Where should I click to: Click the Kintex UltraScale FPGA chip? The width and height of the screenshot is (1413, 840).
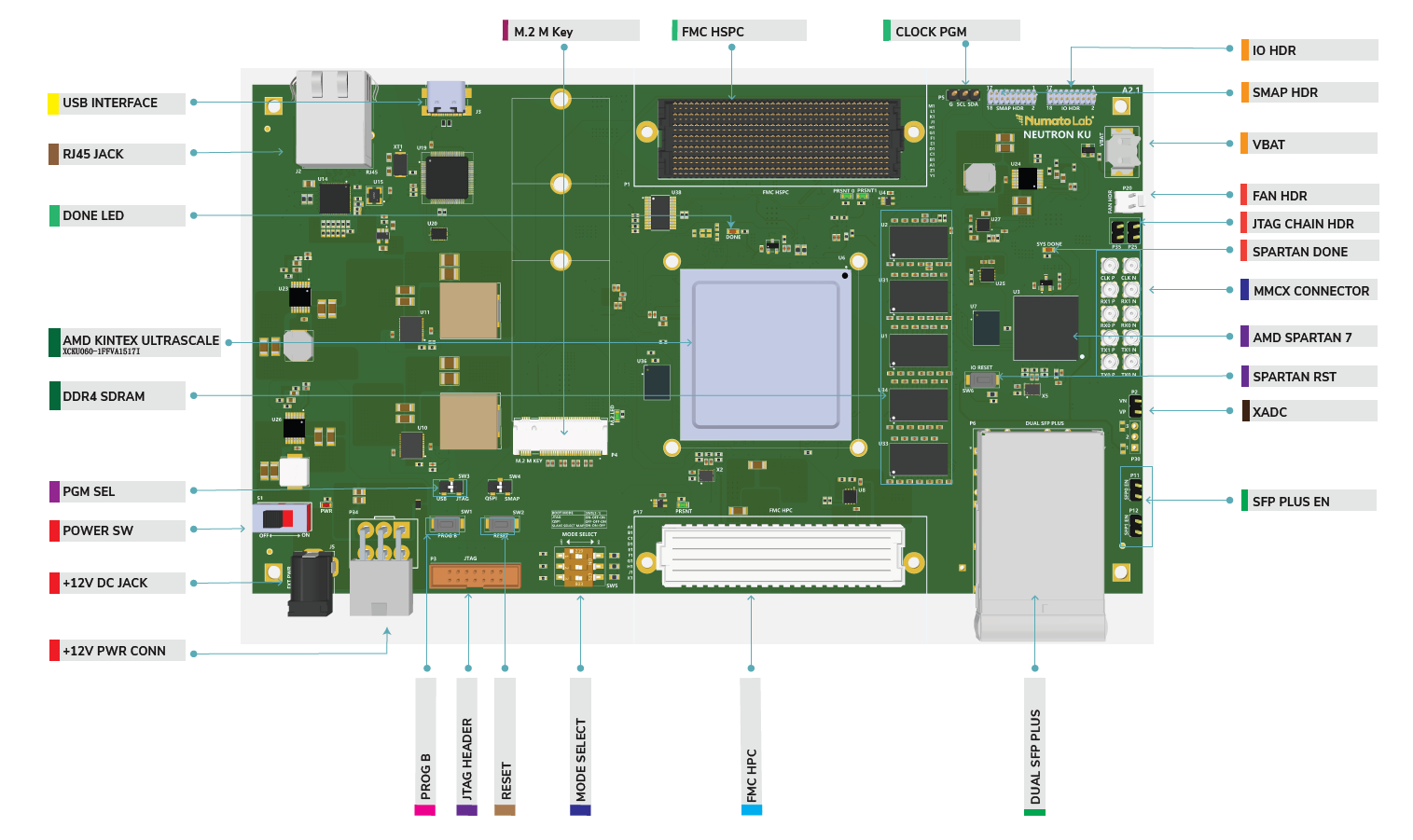click(x=765, y=354)
